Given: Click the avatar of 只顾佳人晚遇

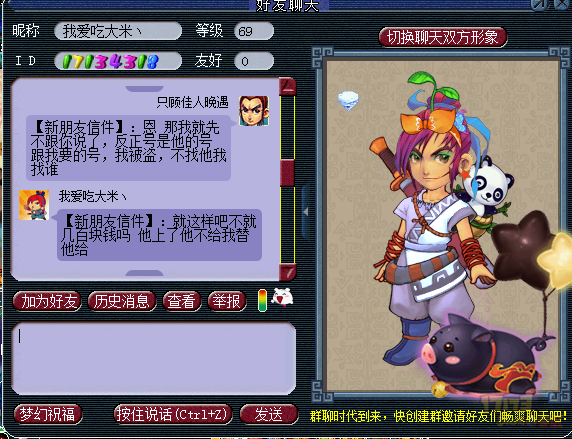Looking at the screenshot, I should pyautogui.click(x=254, y=111).
